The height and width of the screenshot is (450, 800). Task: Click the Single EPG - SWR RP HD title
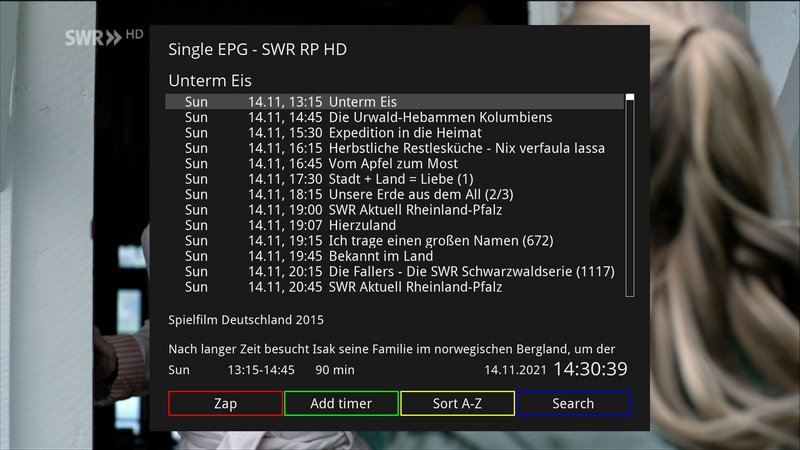pyautogui.click(x=258, y=49)
